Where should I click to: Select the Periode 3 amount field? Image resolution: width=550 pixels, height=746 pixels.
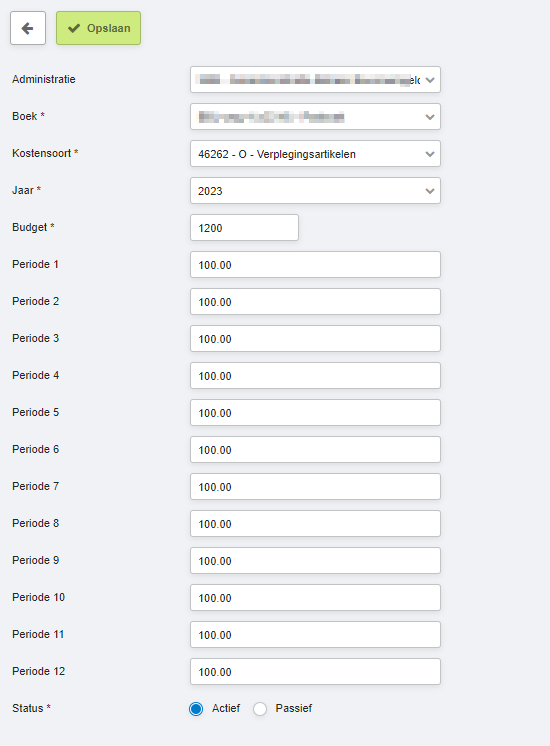point(315,339)
